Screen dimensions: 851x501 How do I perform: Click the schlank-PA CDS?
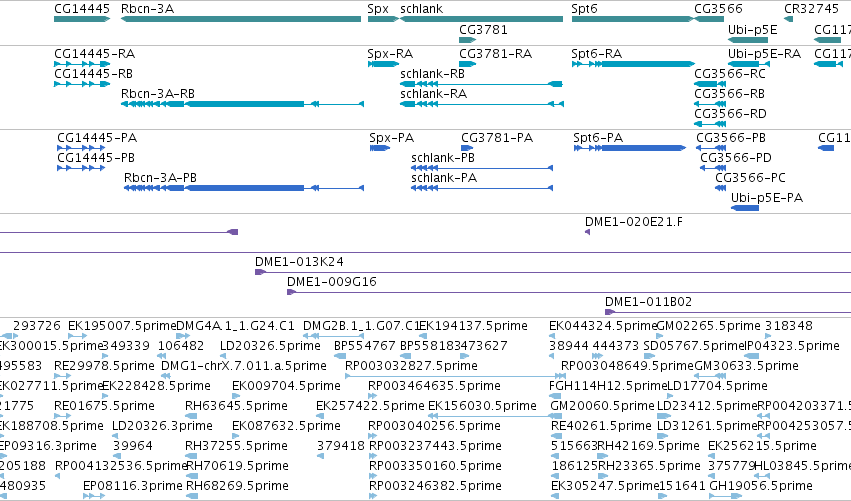tap(482, 188)
